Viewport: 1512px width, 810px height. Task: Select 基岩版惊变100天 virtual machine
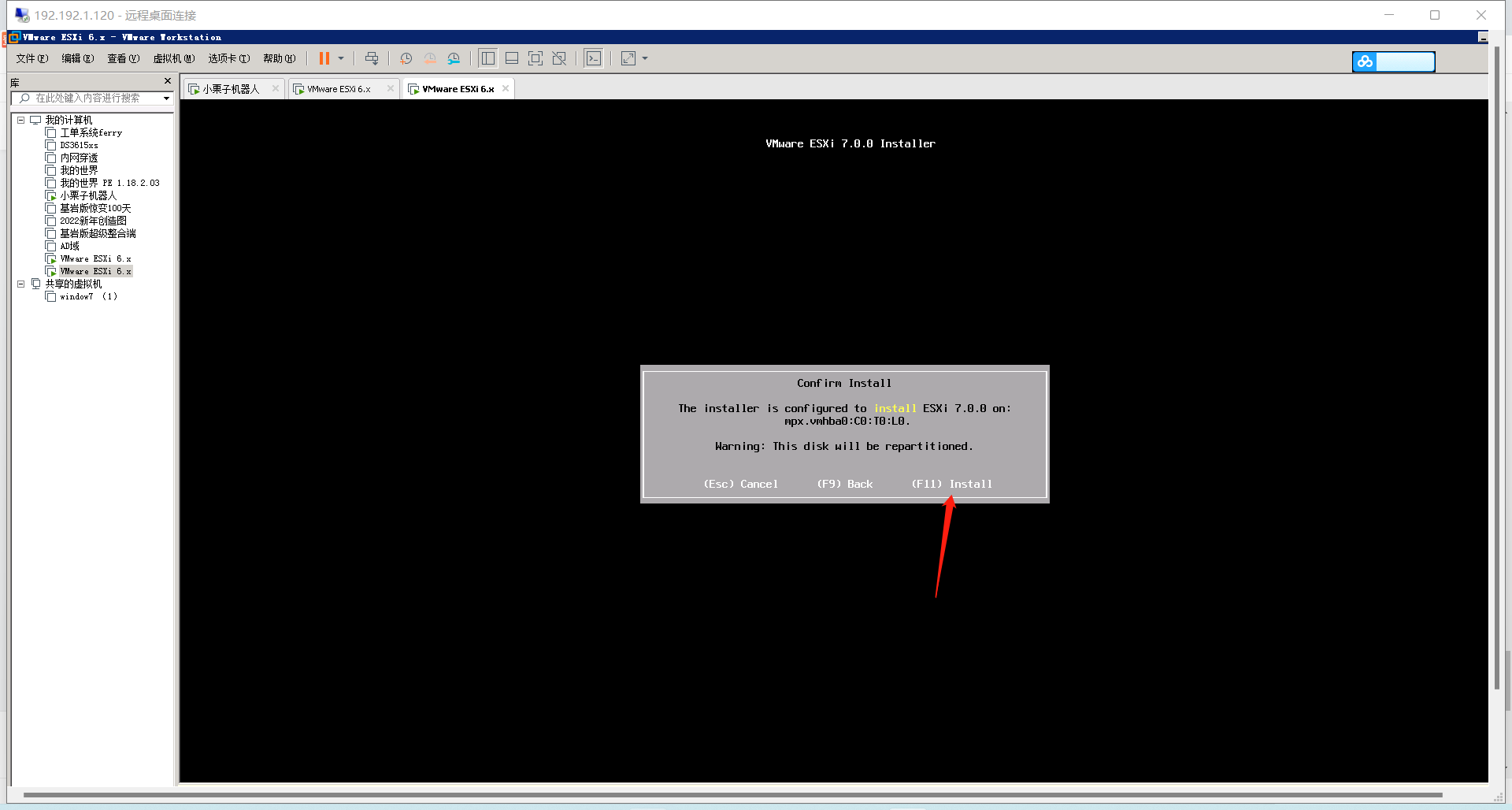point(95,209)
